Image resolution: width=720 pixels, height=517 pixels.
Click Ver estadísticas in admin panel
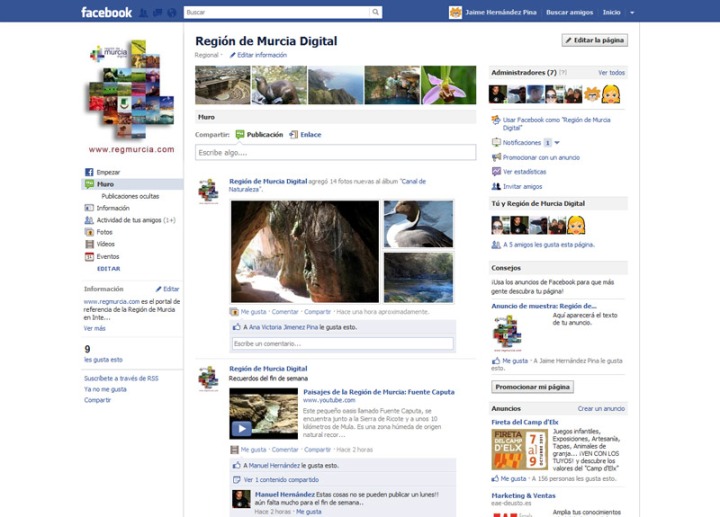(525, 171)
